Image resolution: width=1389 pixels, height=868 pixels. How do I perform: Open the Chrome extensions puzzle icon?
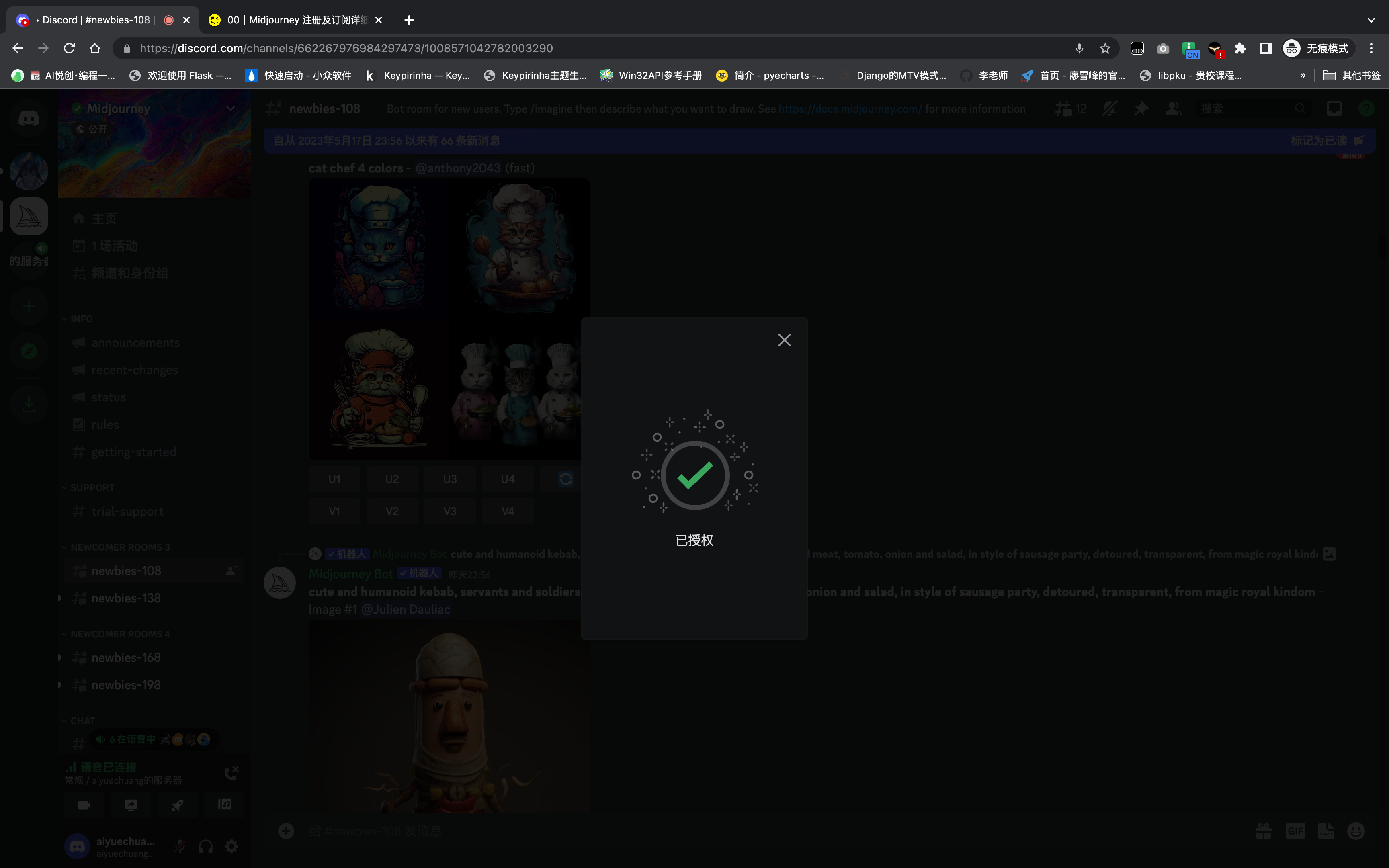click(1240, 48)
